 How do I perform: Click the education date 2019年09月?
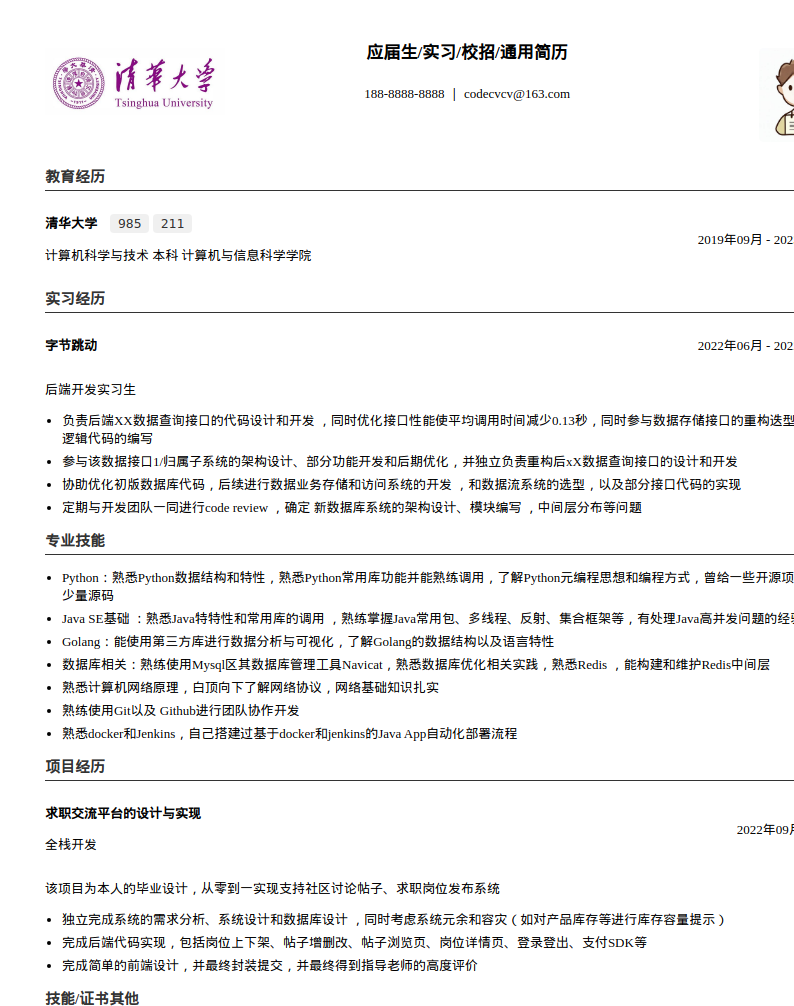coord(730,240)
